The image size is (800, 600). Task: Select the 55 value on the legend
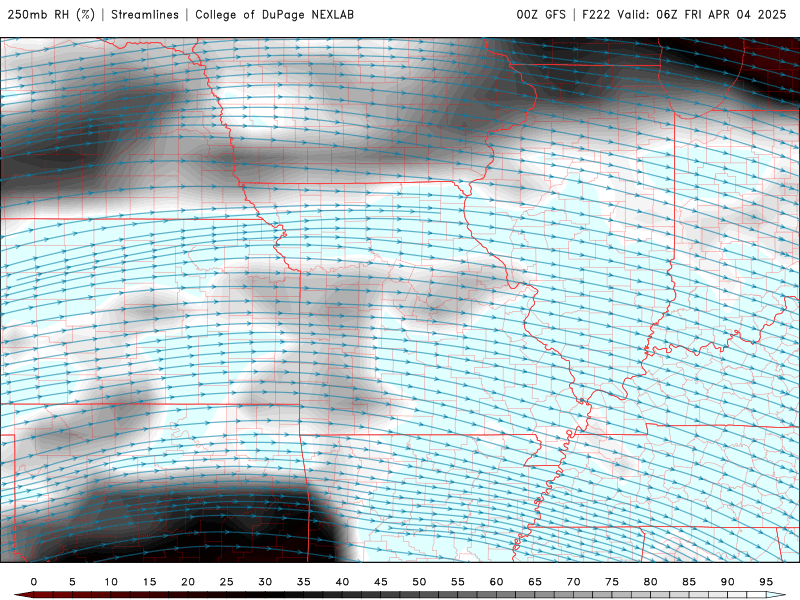pos(458,582)
